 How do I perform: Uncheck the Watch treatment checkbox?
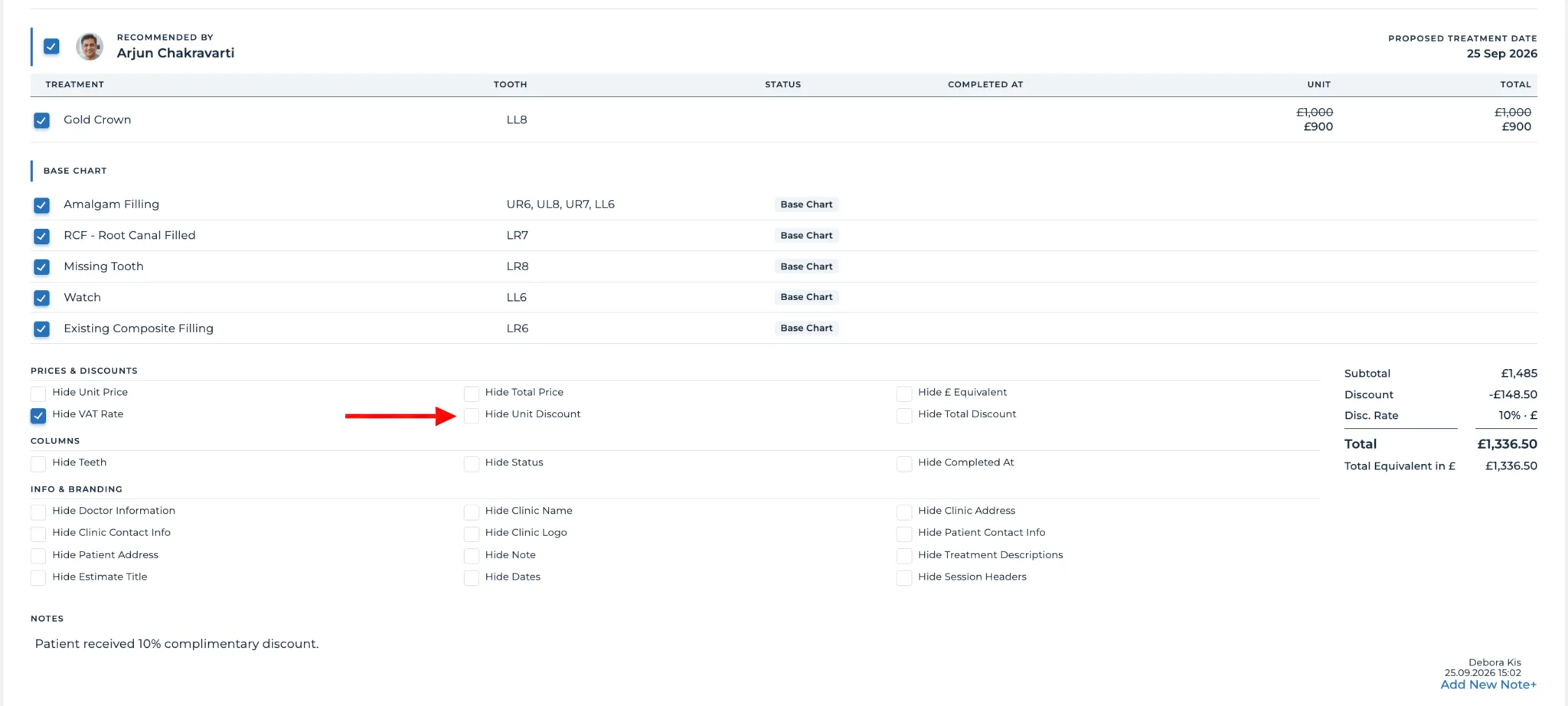coord(41,298)
